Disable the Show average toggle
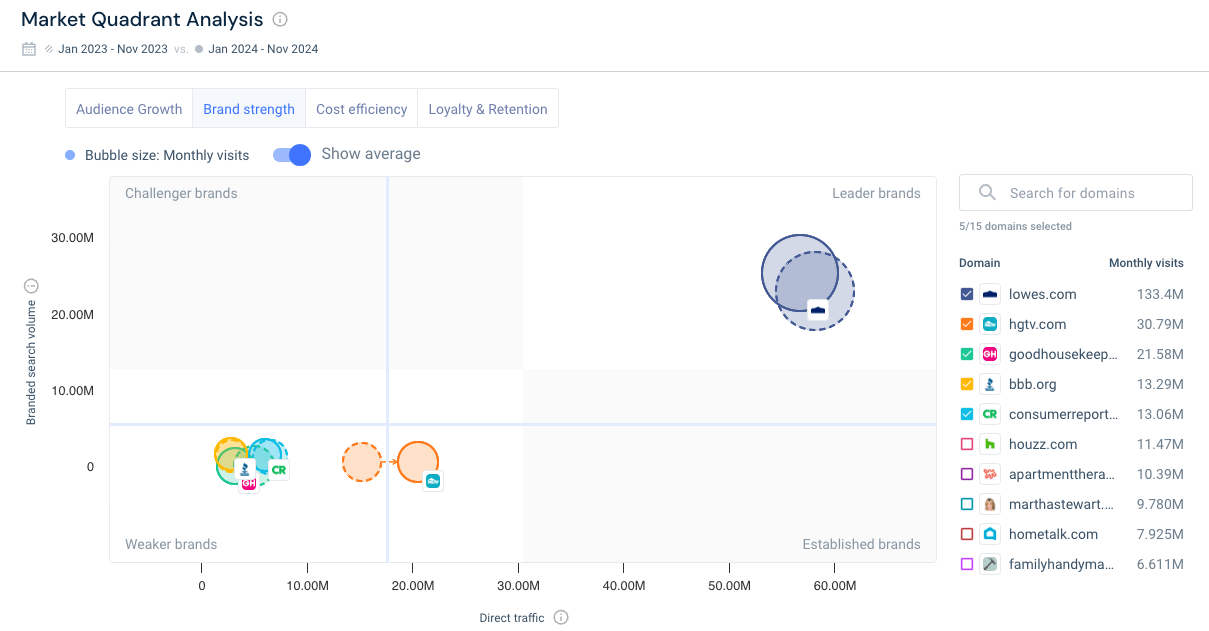 [x=290, y=155]
